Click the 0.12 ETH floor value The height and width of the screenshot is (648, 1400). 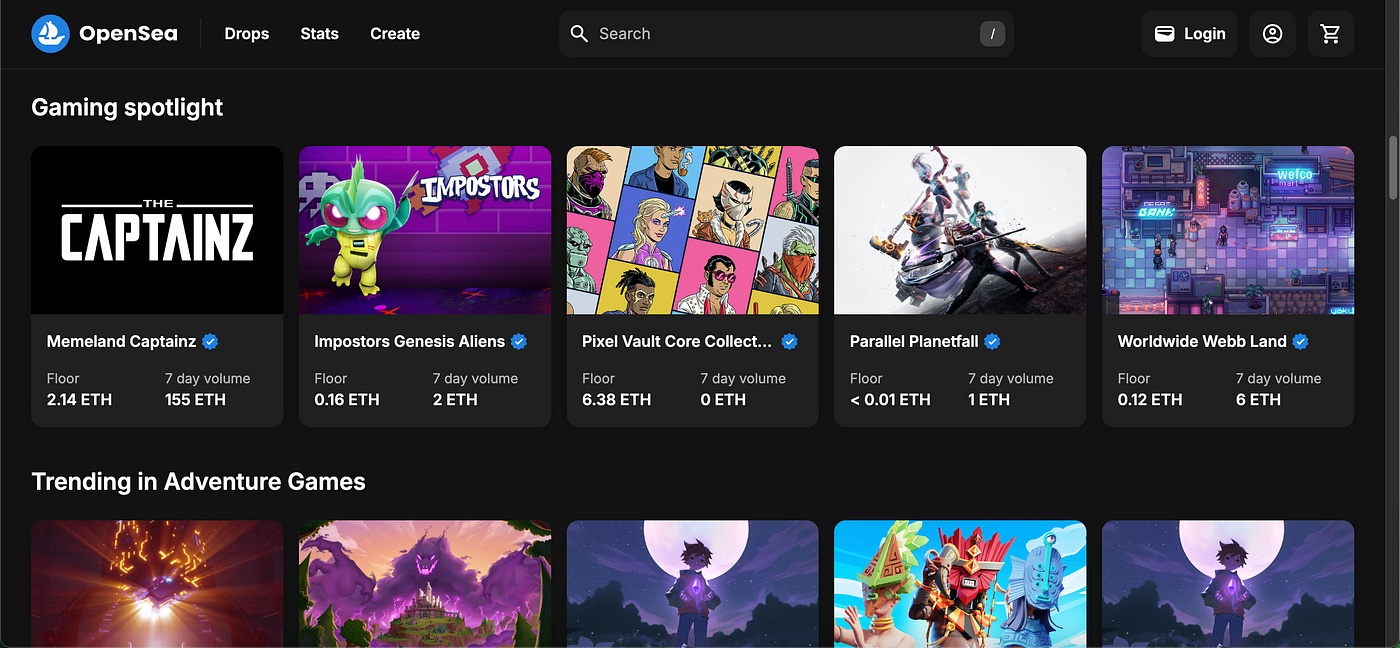click(x=1150, y=400)
